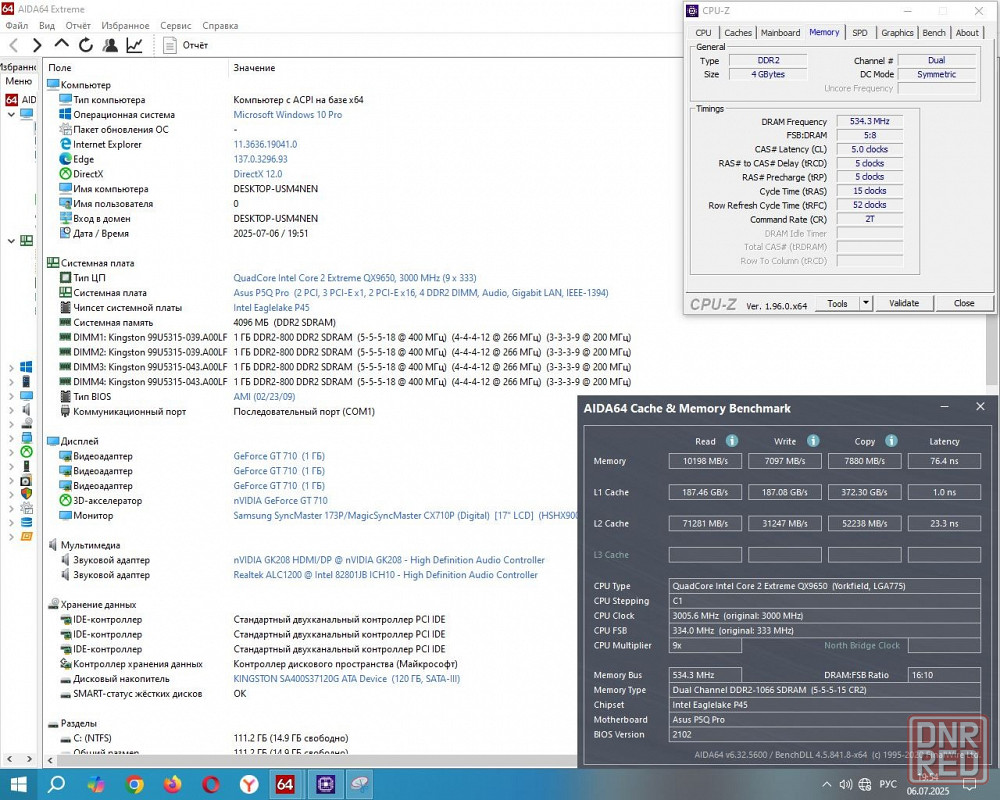This screenshot has width=1000, height=800.
Task: Open the Файл menu
Action: [17, 26]
